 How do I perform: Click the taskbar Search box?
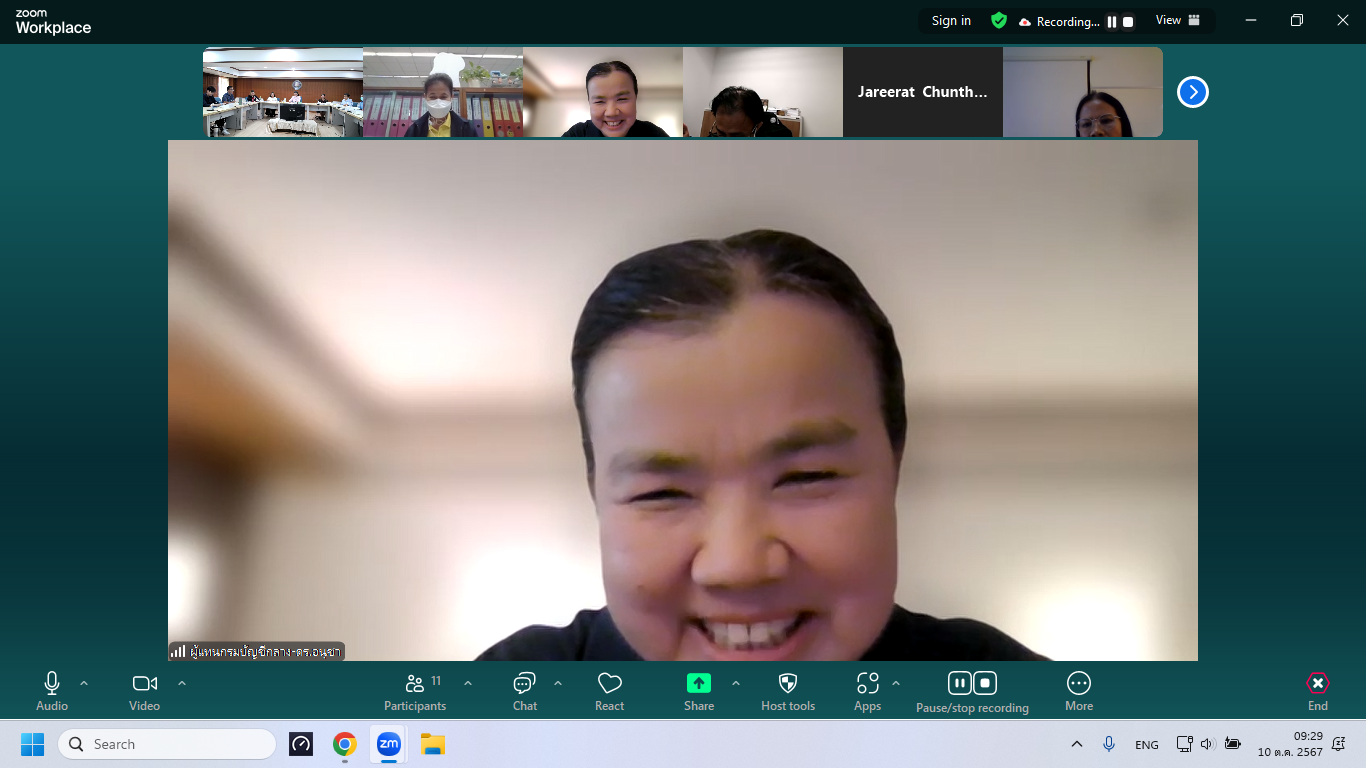[167, 744]
